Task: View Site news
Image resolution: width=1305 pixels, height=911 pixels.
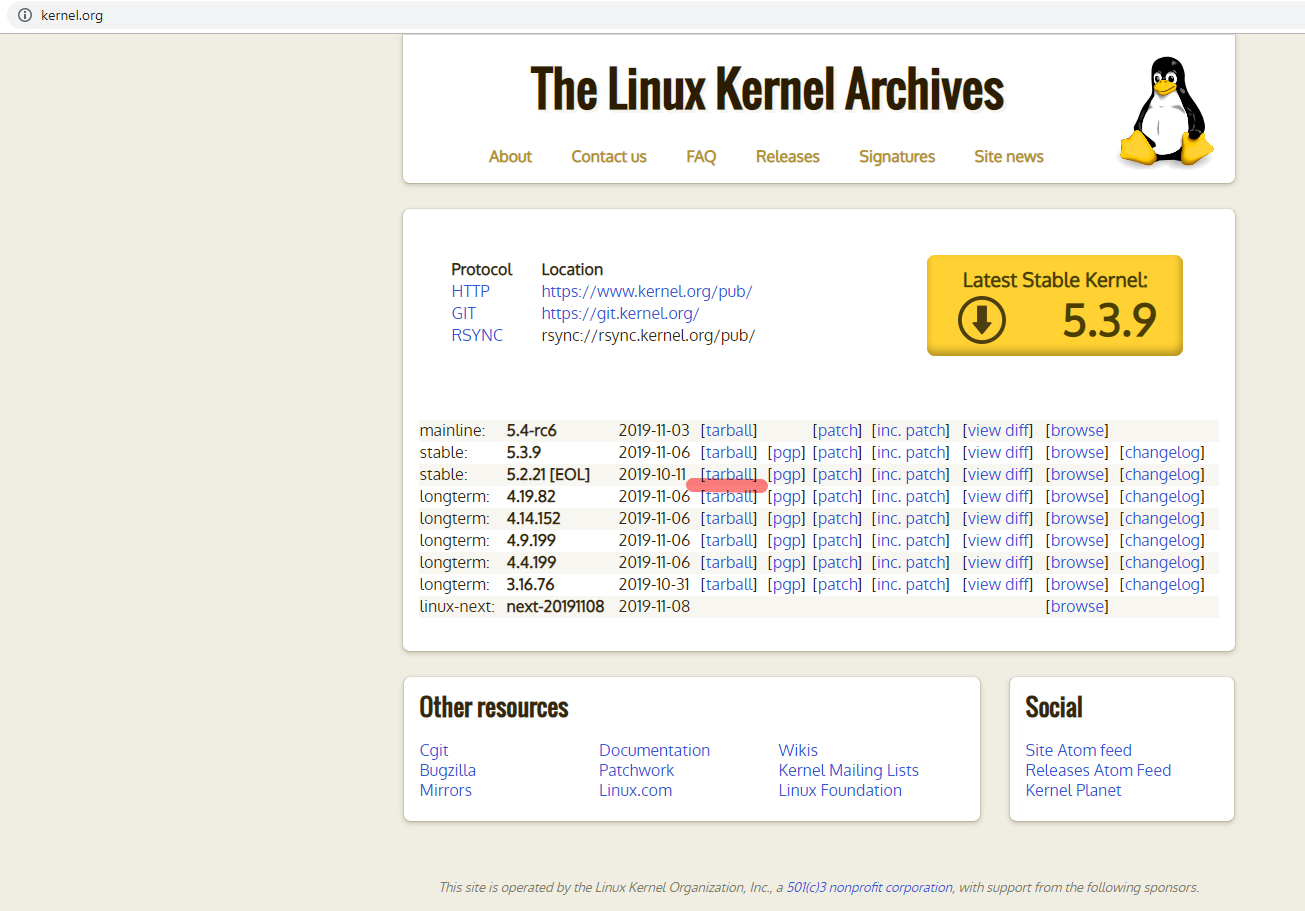Action: click(x=1009, y=156)
